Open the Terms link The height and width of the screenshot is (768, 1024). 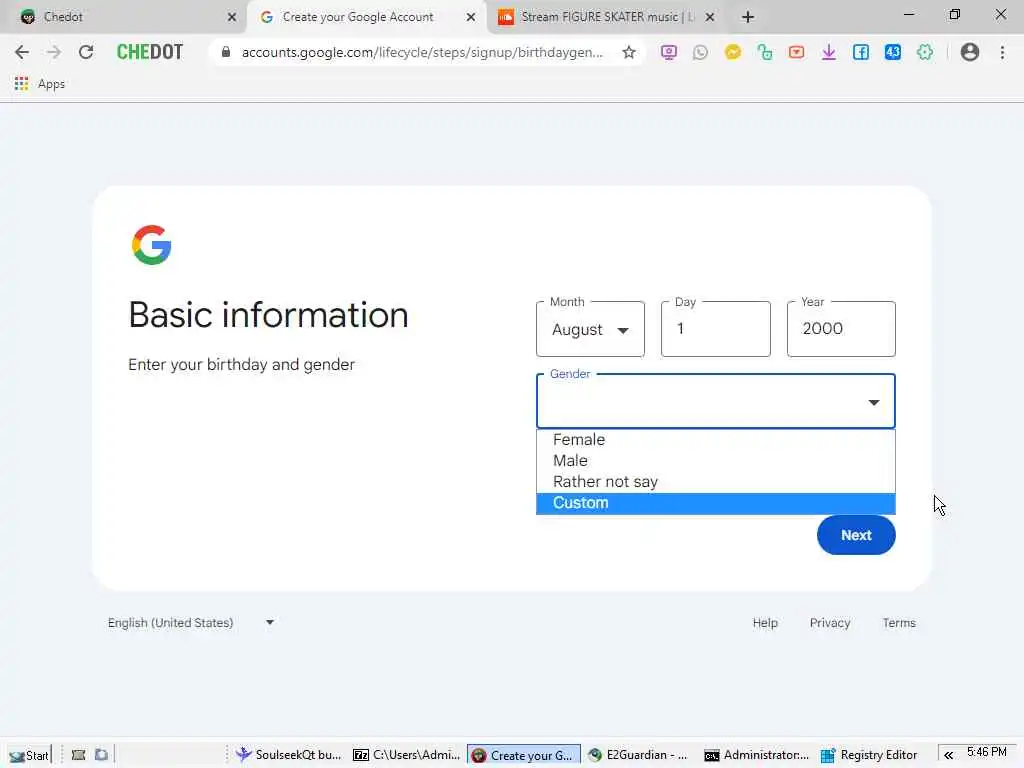click(x=899, y=623)
